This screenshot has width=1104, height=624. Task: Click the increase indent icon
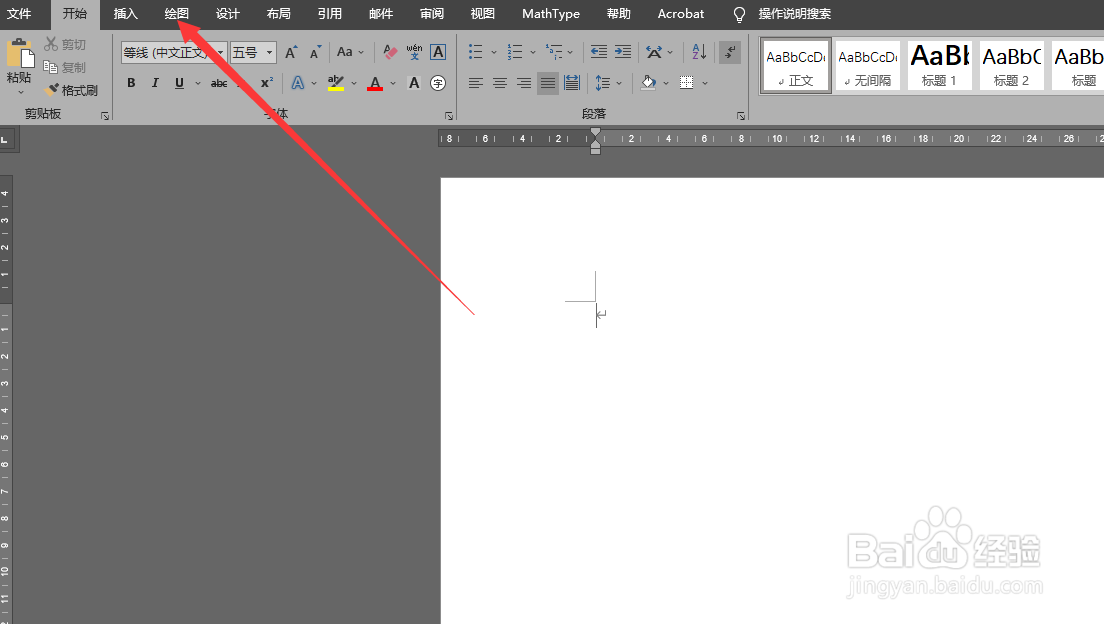click(623, 52)
